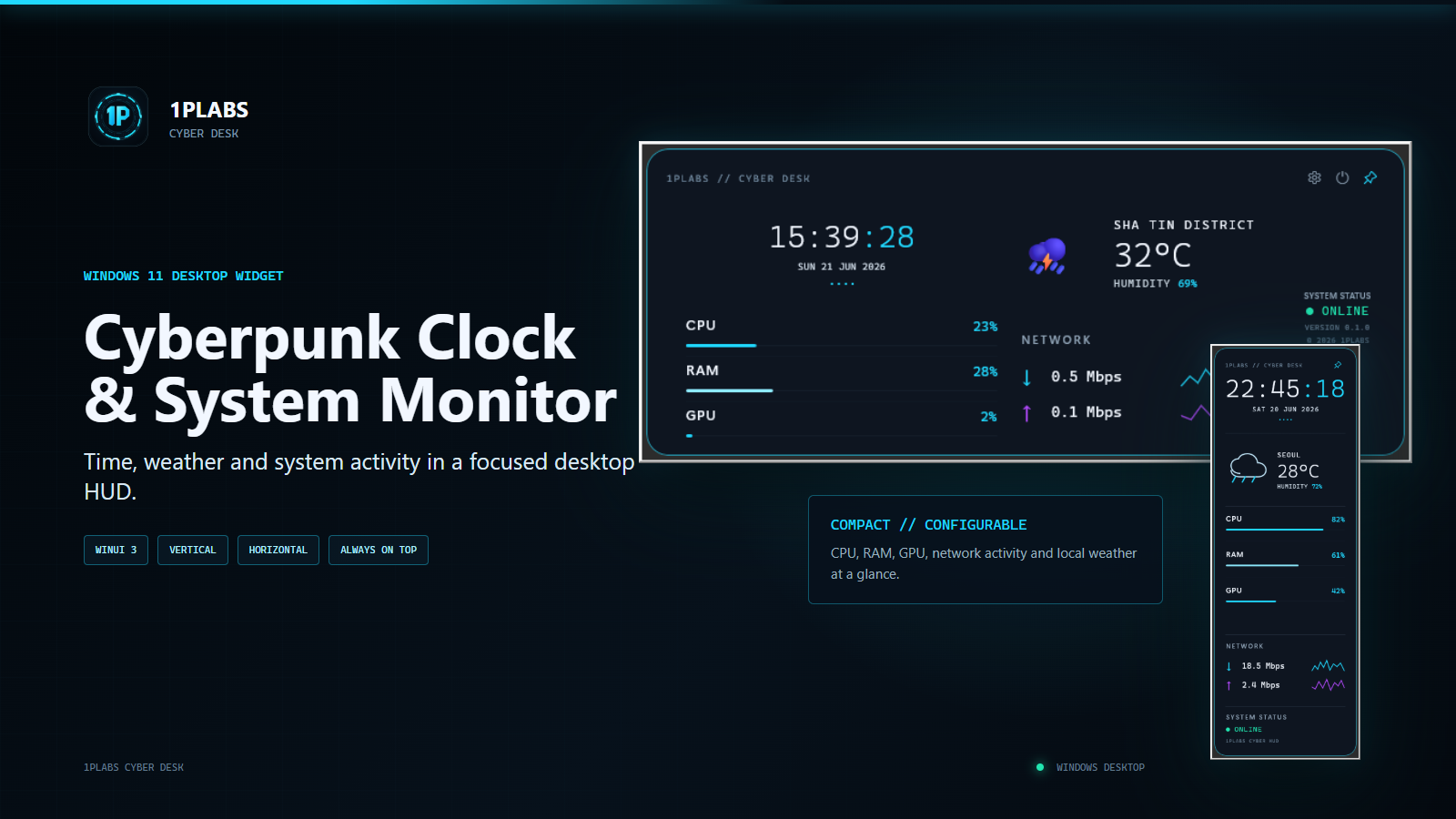Click 'SHA TIN DISTRICT' location text

1184,225
